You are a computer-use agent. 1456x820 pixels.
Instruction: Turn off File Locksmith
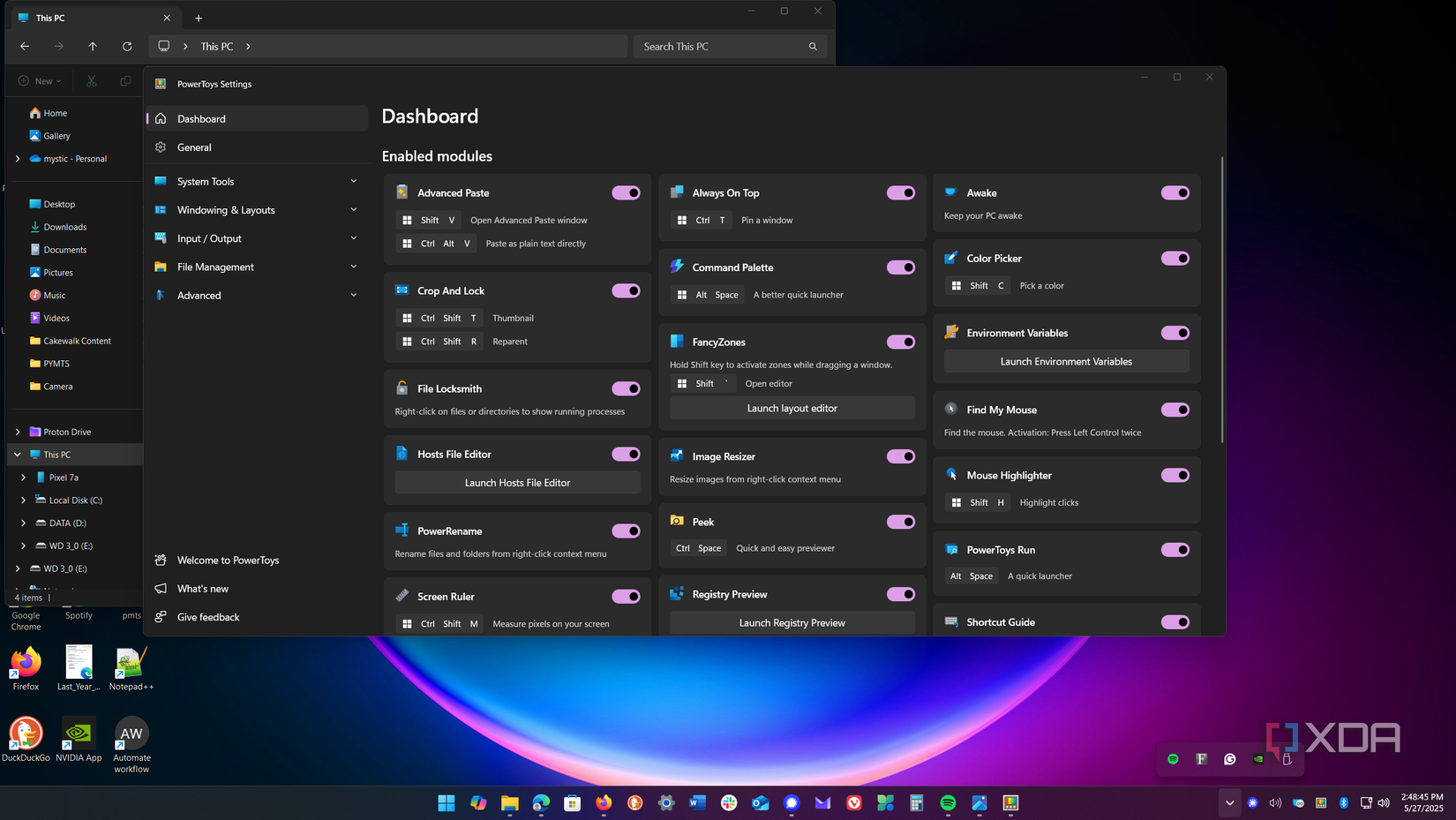point(626,388)
